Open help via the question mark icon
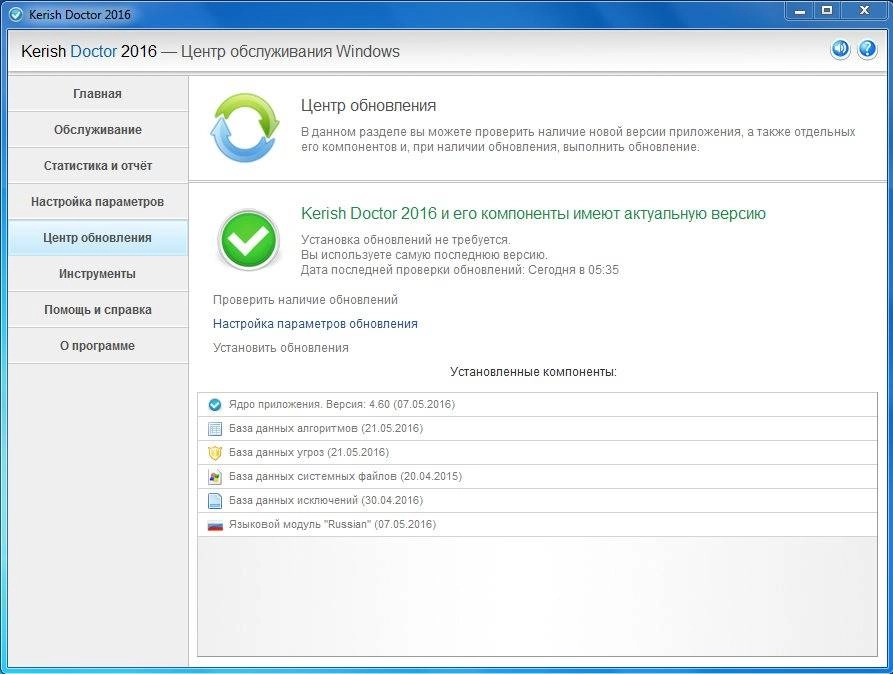893x674 pixels. 867,50
